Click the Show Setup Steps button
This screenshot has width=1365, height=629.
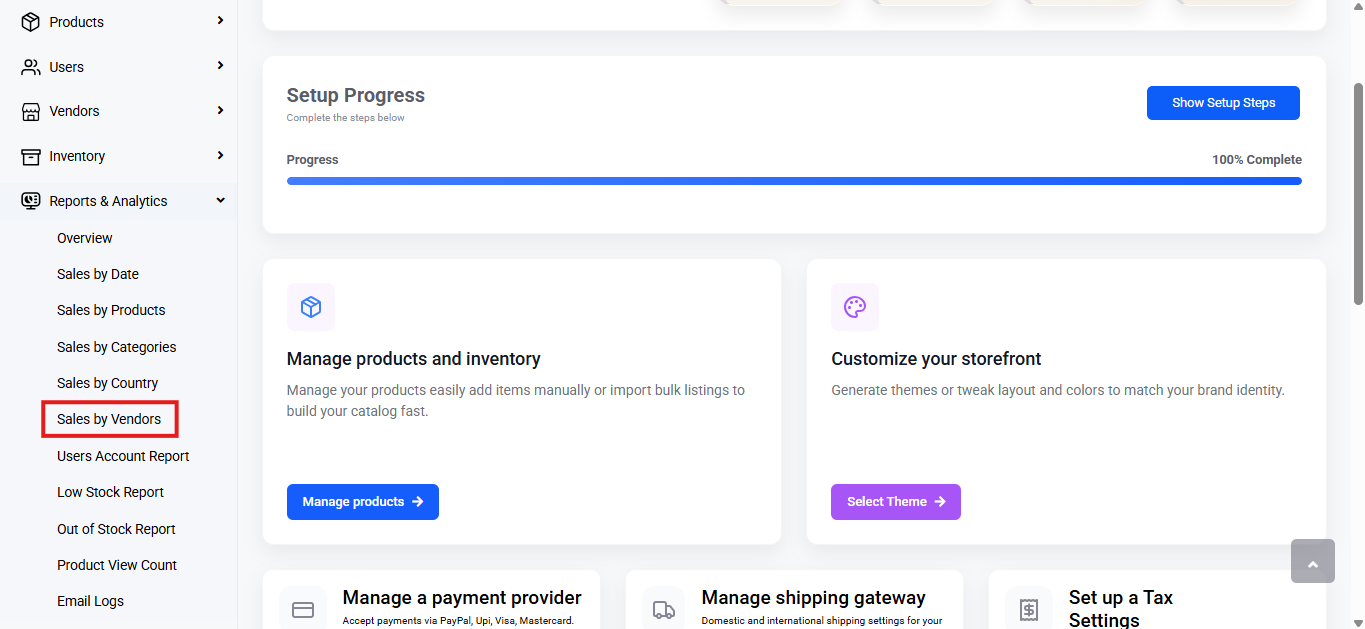point(1223,103)
